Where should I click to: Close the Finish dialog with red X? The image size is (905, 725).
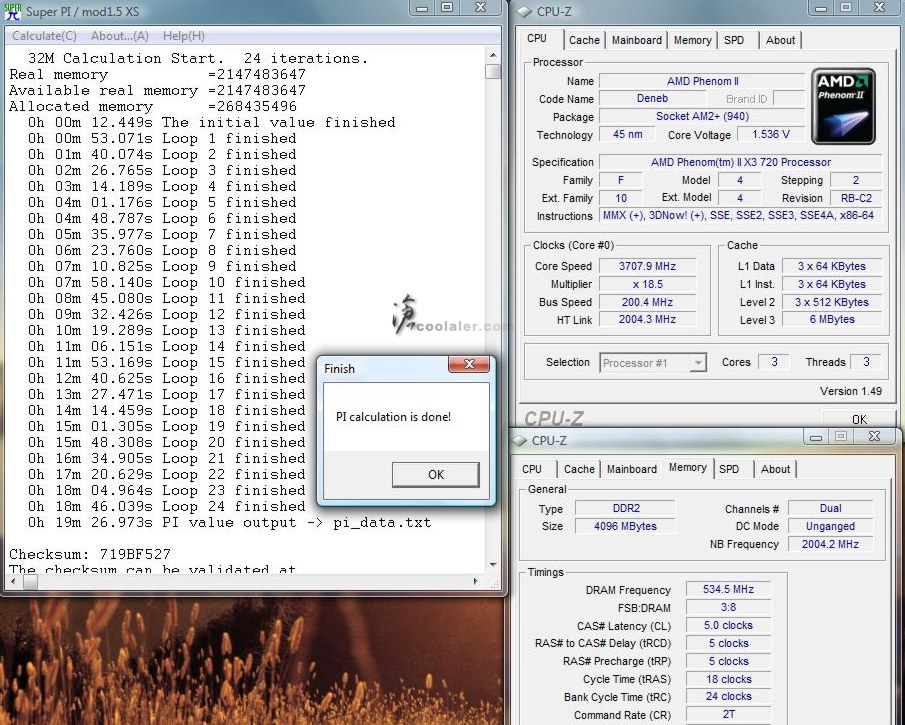[x=469, y=364]
